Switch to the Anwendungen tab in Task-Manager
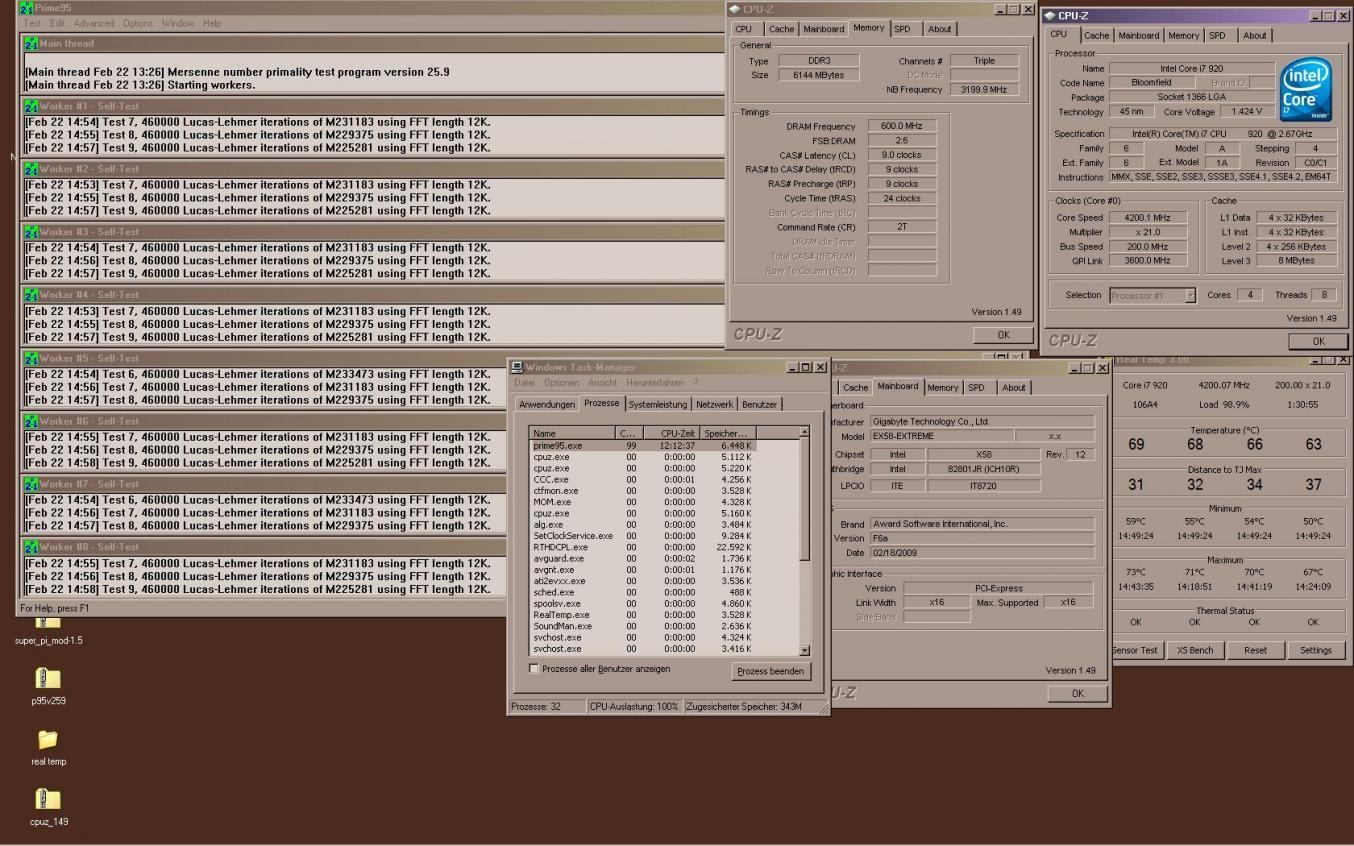 [x=547, y=404]
